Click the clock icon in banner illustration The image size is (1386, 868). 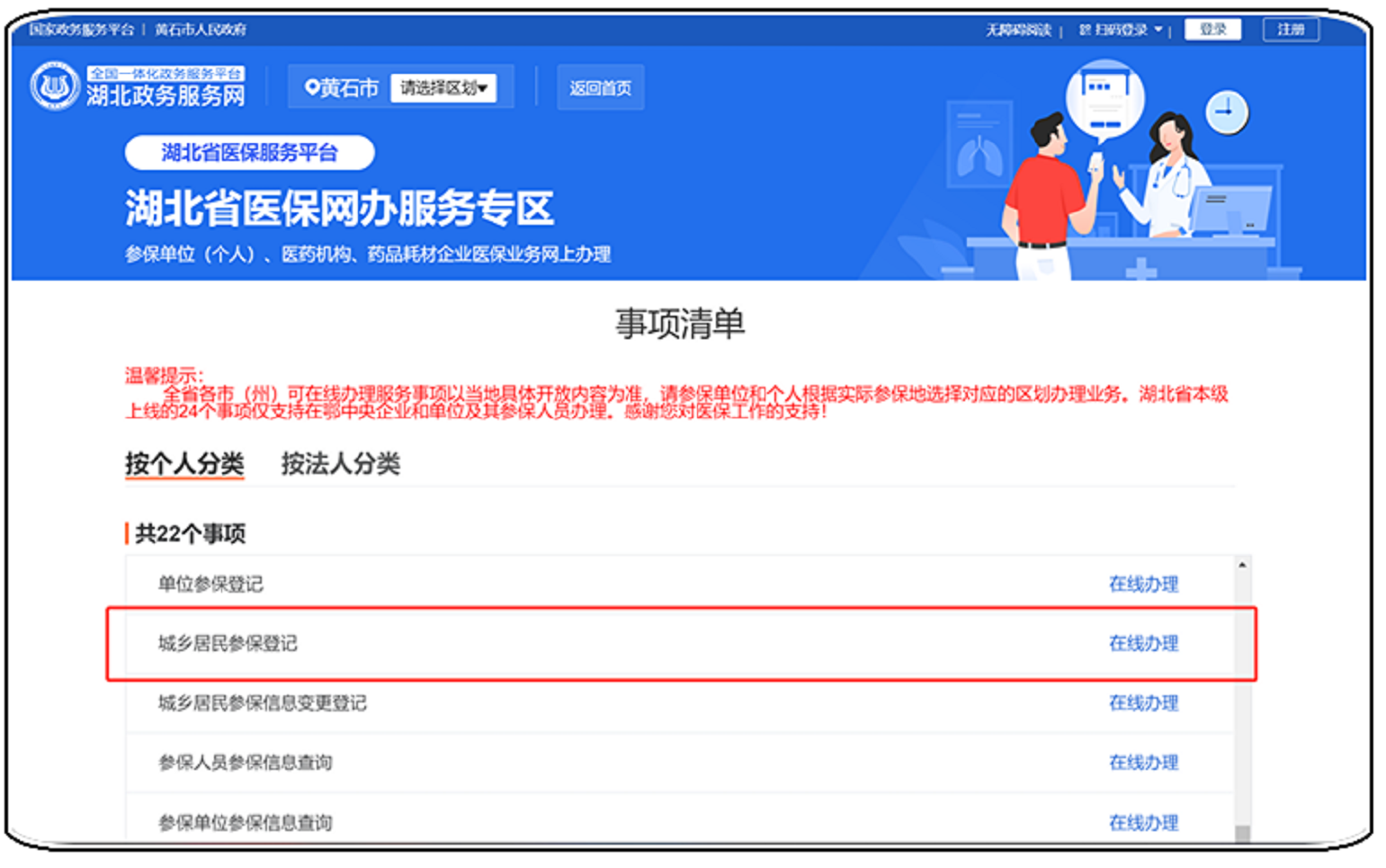pyautogui.click(x=1226, y=112)
